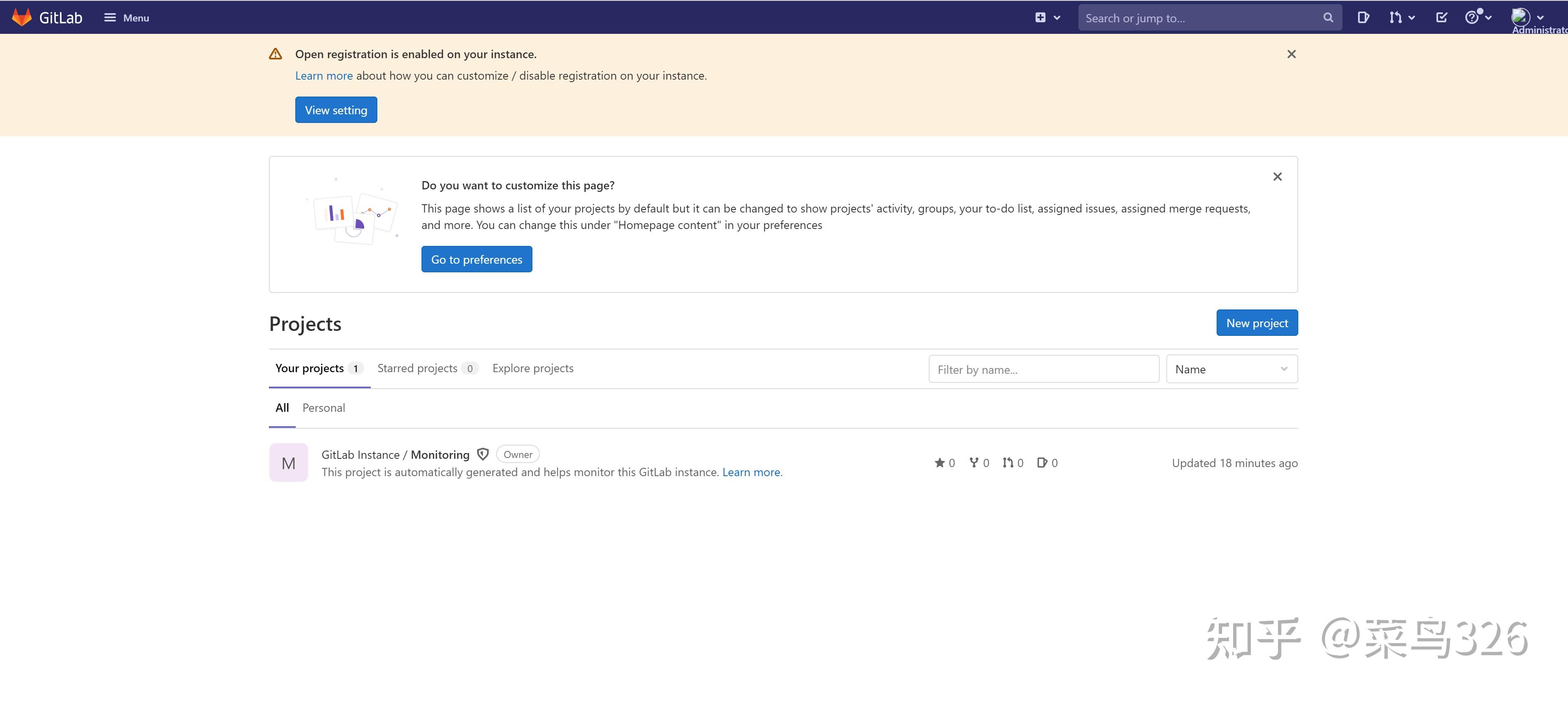The width and height of the screenshot is (1568, 701).
Task: Open your To-Do List
Action: point(1442,17)
